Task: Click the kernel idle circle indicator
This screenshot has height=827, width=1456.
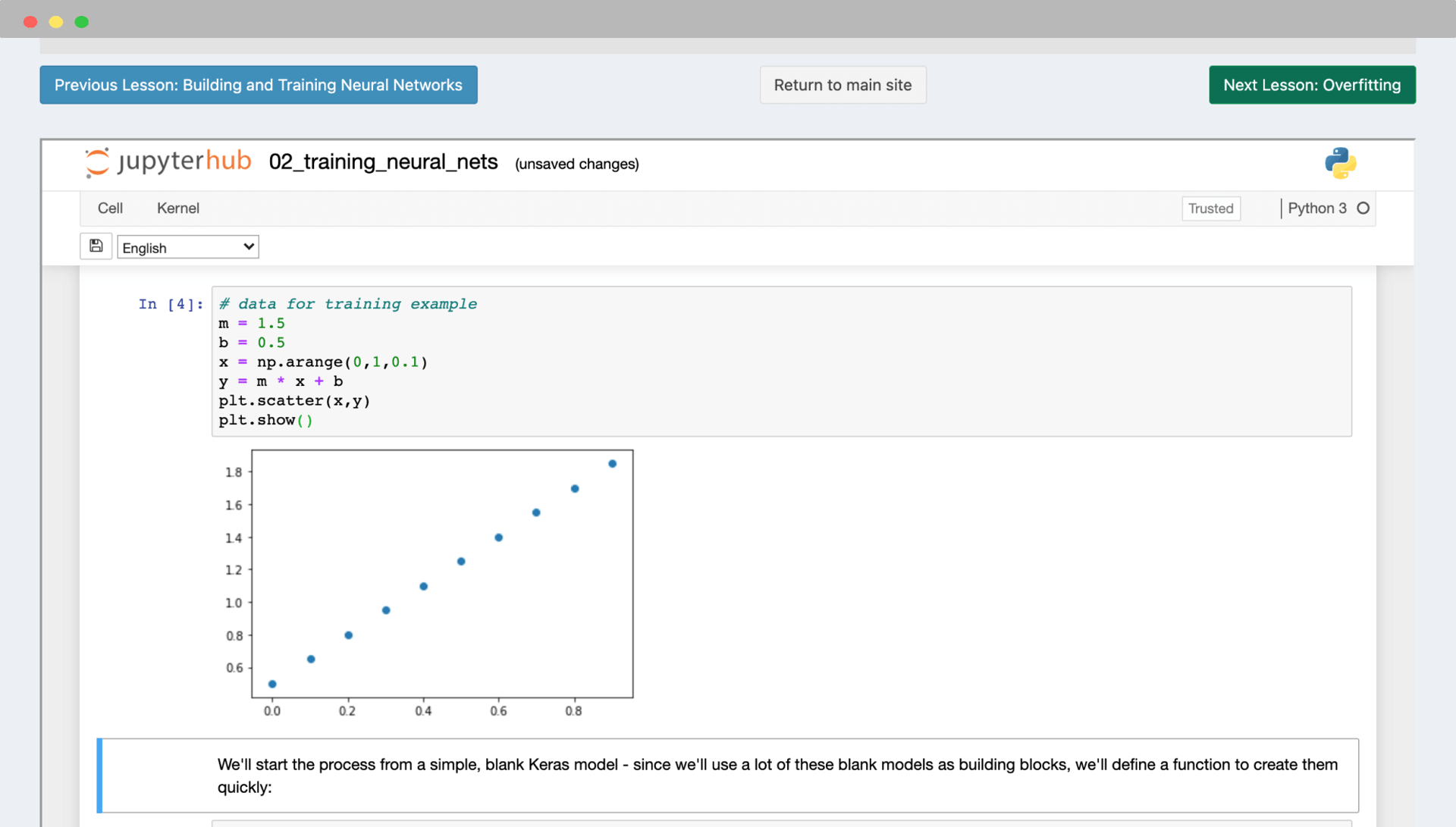Action: (x=1363, y=208)
